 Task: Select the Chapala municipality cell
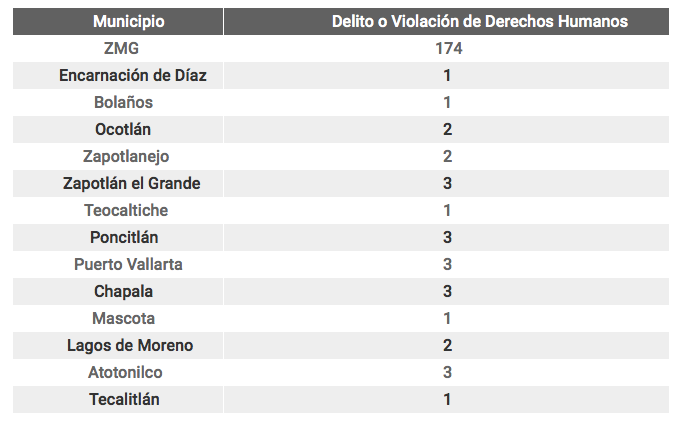pos(124,291)
